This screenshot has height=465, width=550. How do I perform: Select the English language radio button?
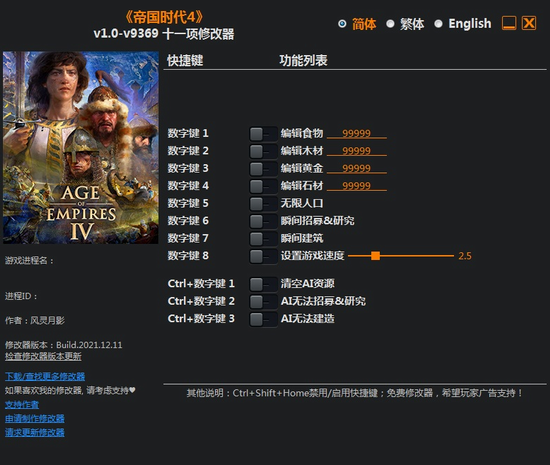pos(438,24)
